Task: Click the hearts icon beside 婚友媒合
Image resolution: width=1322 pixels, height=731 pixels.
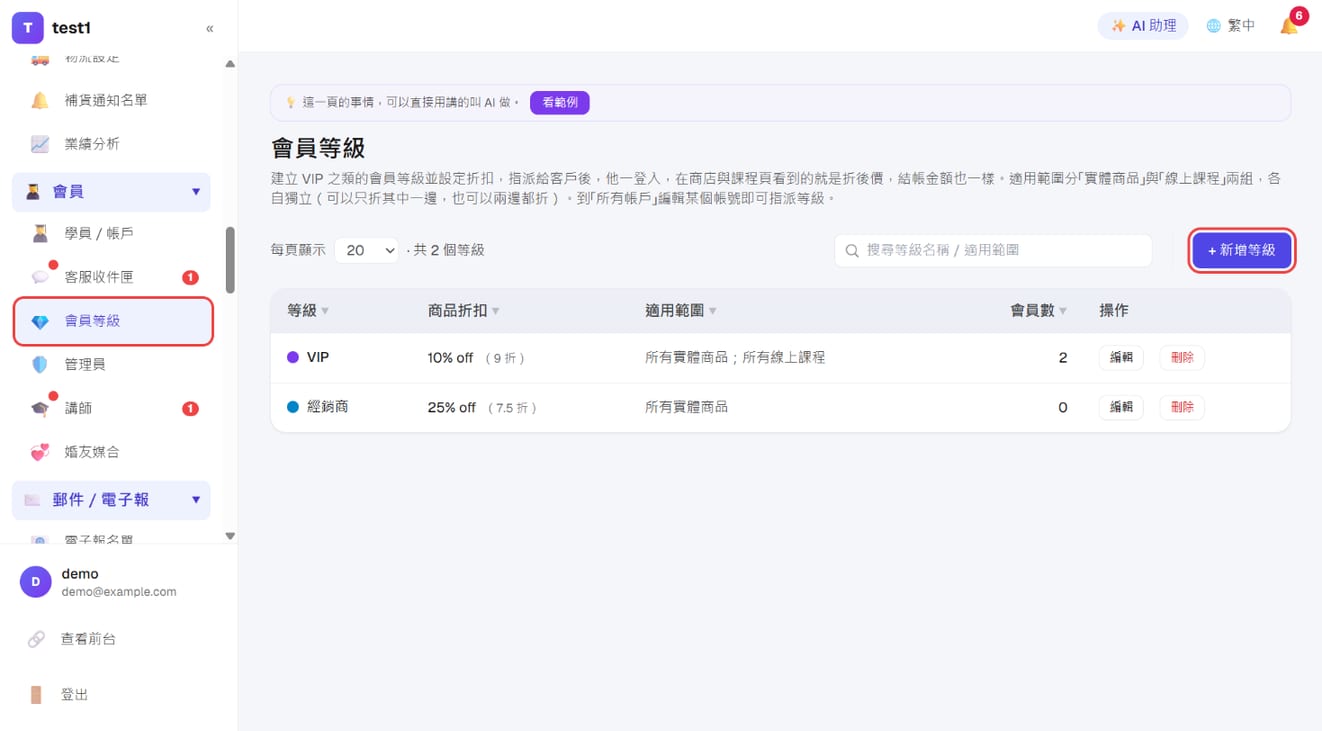Action: pos(40,452)
